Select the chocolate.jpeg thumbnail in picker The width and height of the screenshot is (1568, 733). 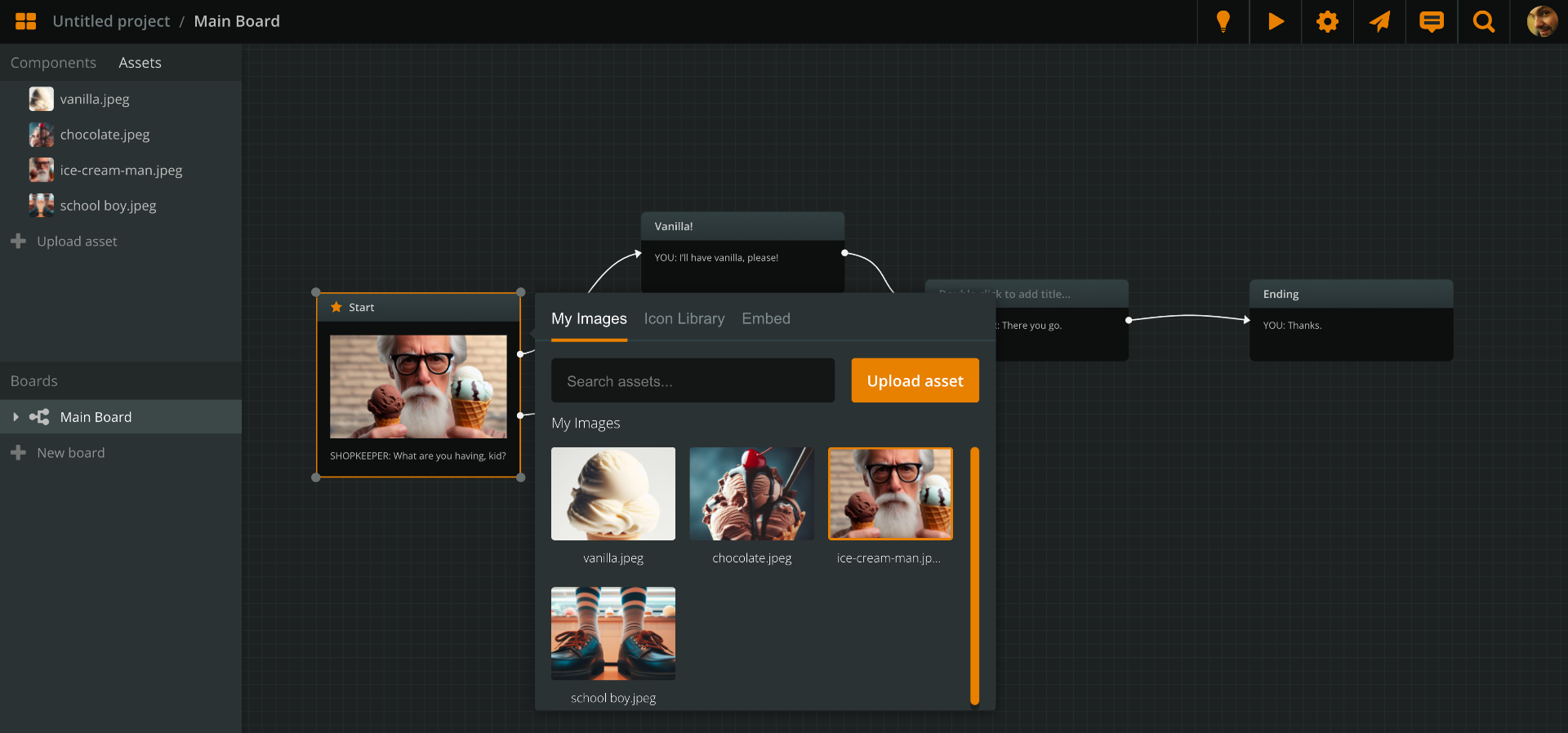tap(751, 494)
